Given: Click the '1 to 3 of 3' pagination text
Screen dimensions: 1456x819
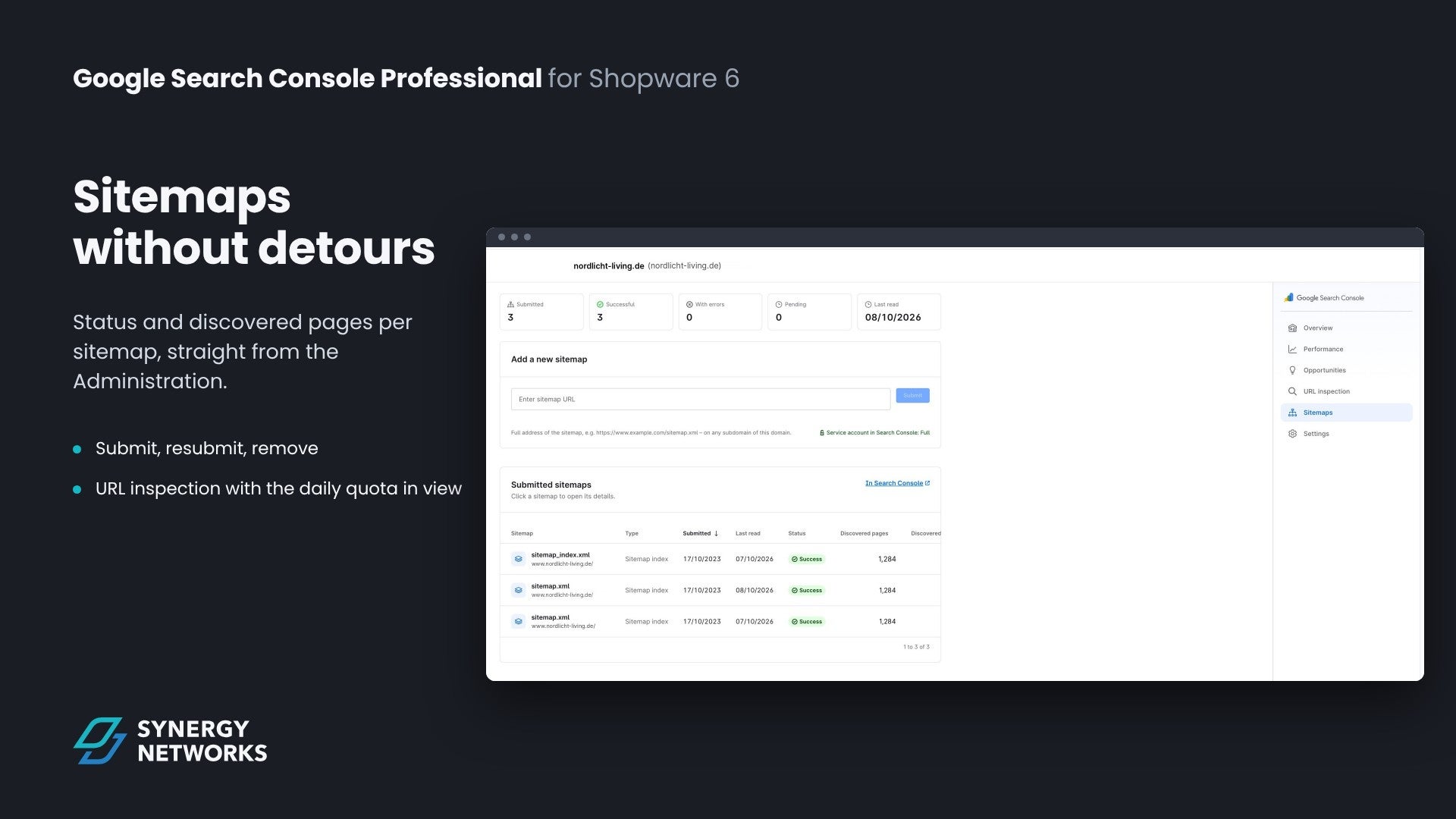Looking at the screenshot, I should coord(916,648).
